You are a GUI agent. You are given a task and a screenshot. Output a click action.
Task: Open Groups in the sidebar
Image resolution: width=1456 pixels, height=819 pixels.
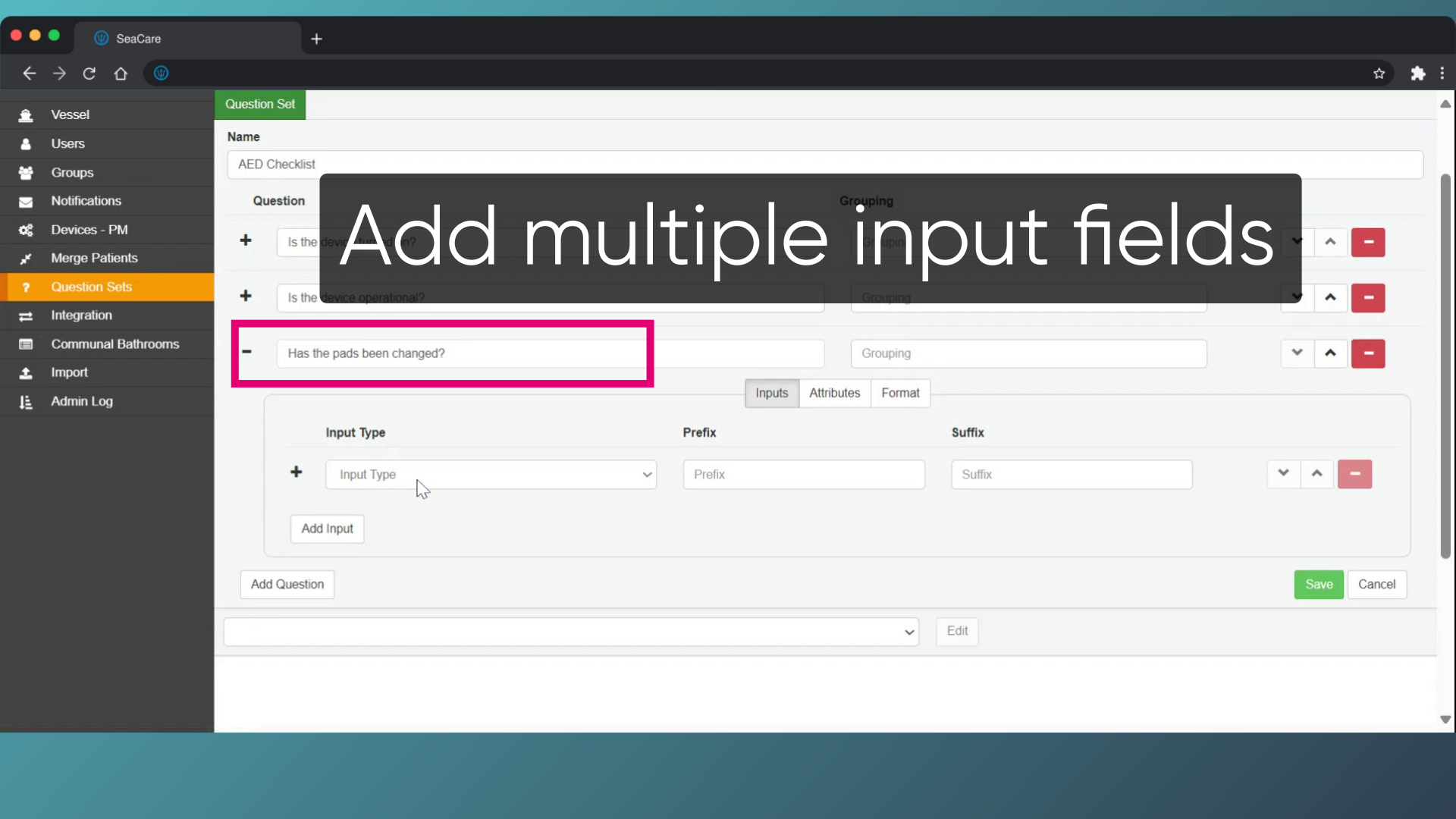(x=107, y=172)
